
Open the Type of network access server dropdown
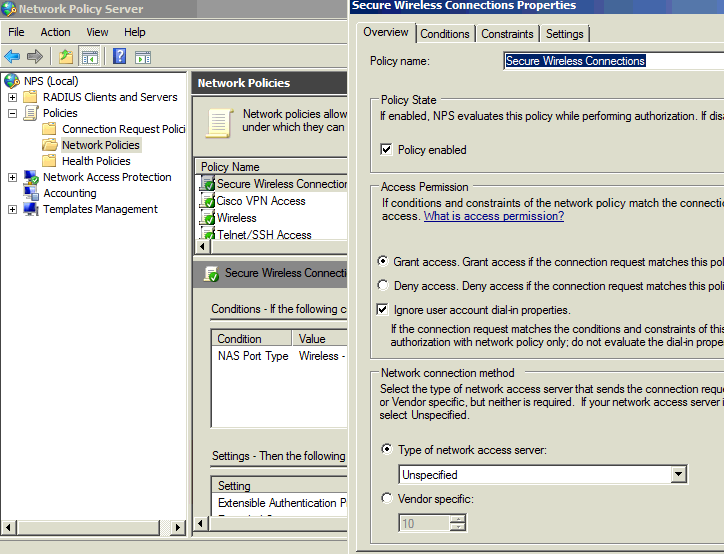[679, 475]
